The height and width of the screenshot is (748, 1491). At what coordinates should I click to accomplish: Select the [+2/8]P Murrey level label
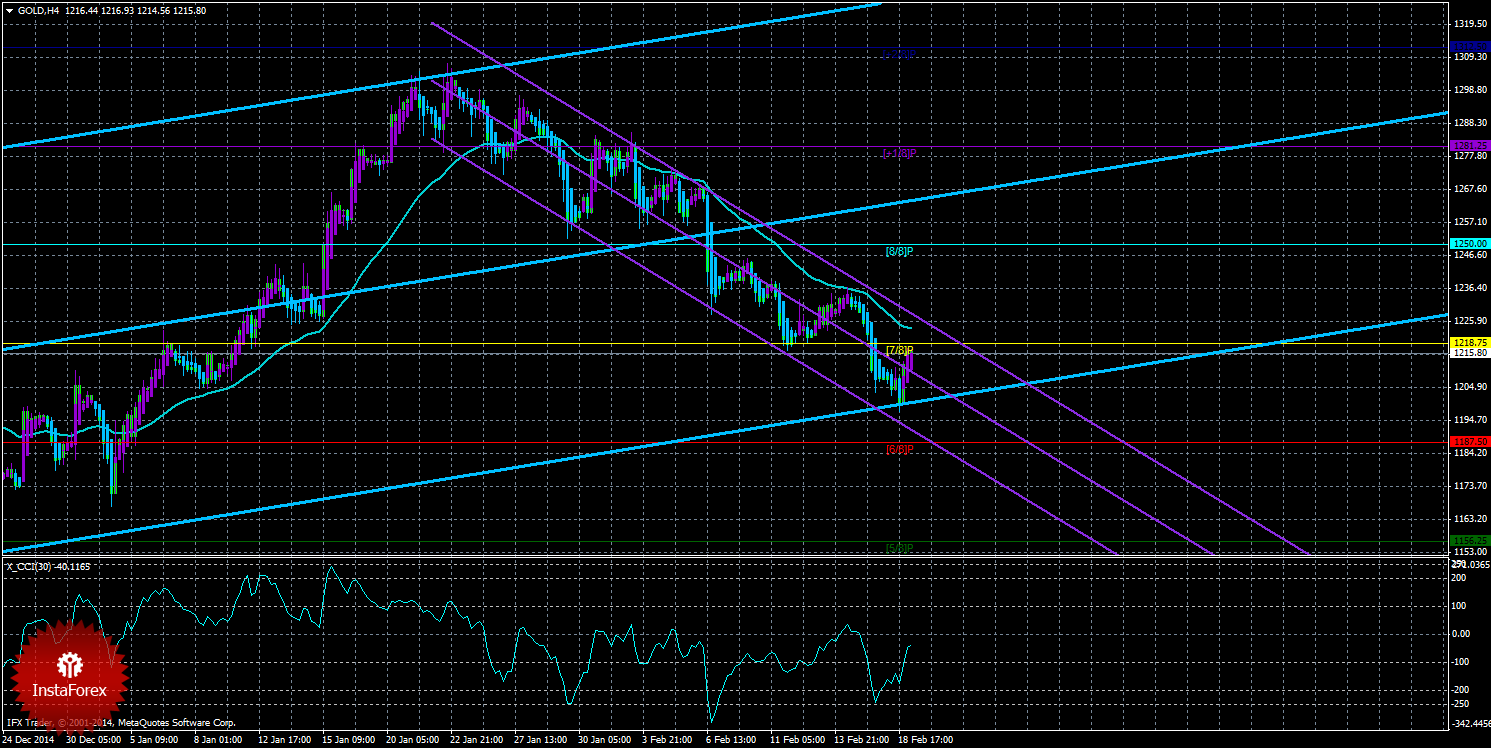[x=900, y=54]
